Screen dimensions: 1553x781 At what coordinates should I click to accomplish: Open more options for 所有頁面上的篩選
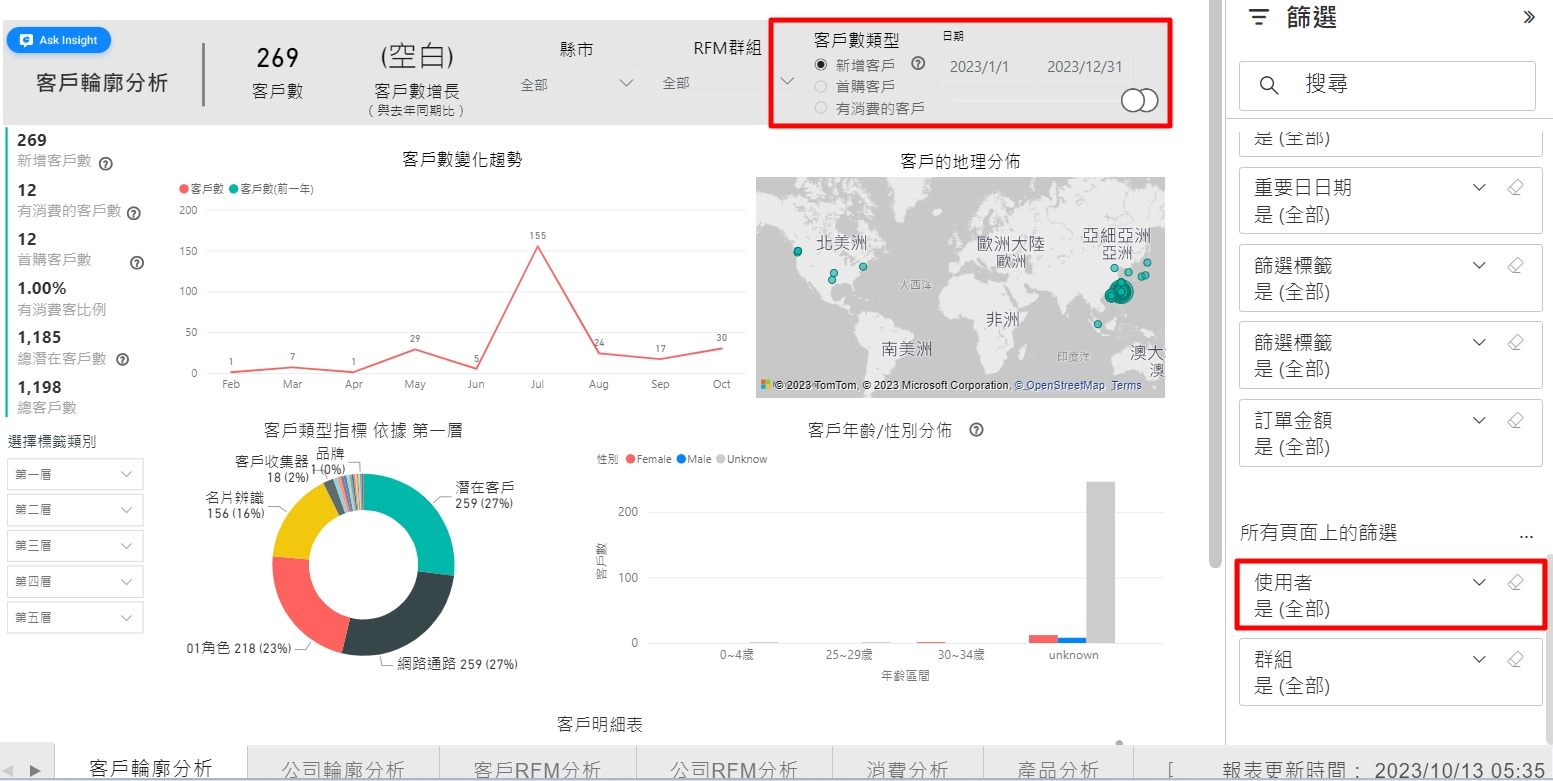pos(1525,535)
